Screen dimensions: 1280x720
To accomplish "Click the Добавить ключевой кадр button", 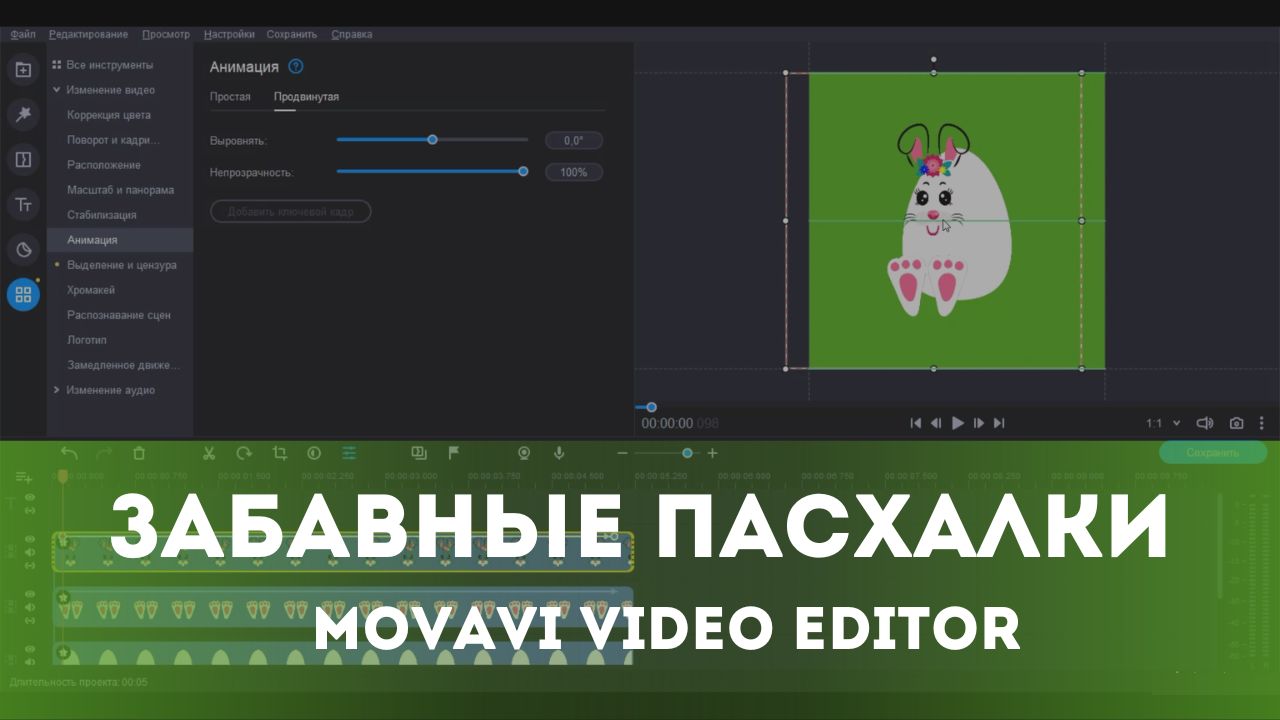I will tap(290, 211).
